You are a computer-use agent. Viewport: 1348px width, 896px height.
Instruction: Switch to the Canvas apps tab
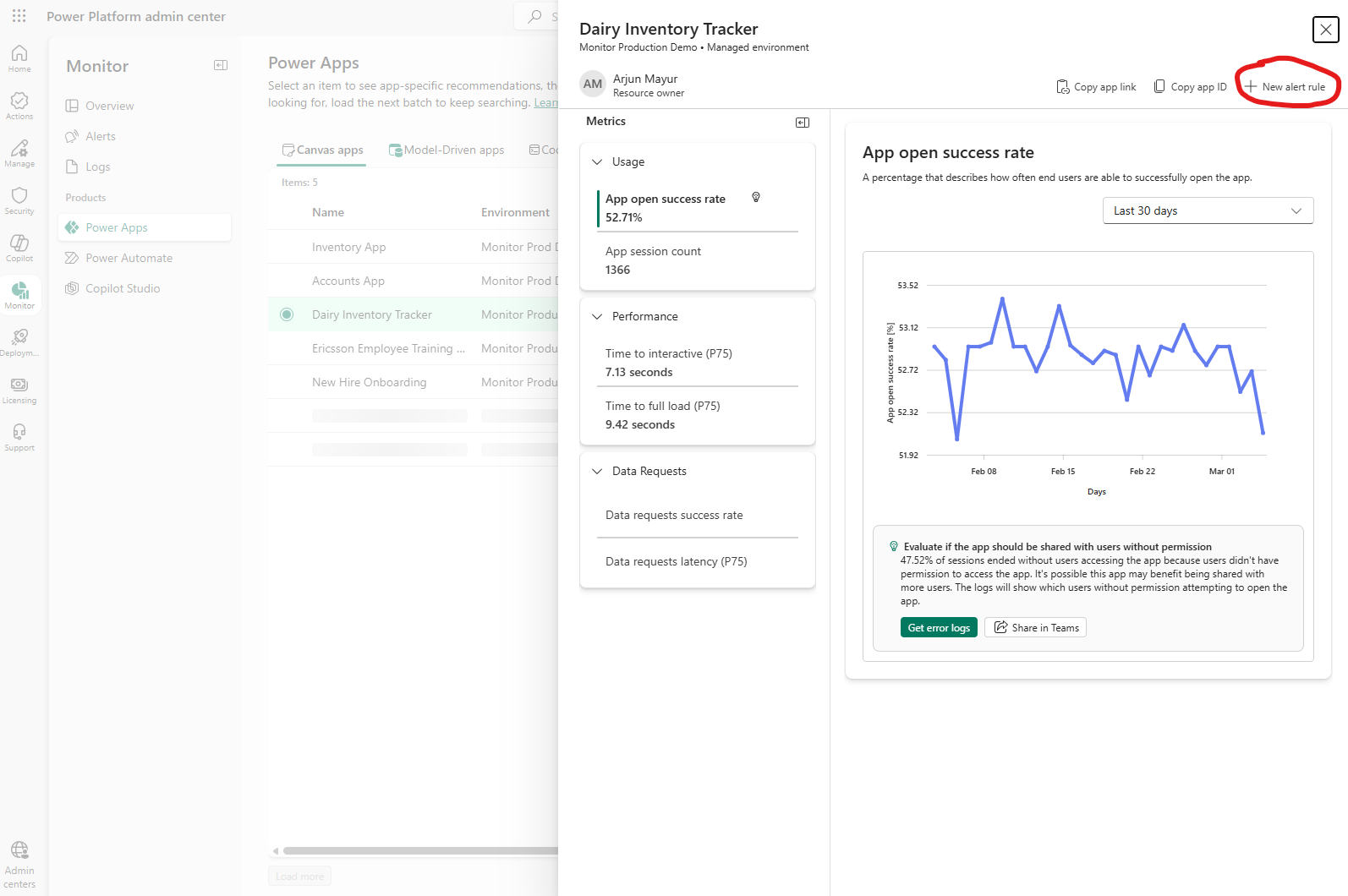pos(322,150)
